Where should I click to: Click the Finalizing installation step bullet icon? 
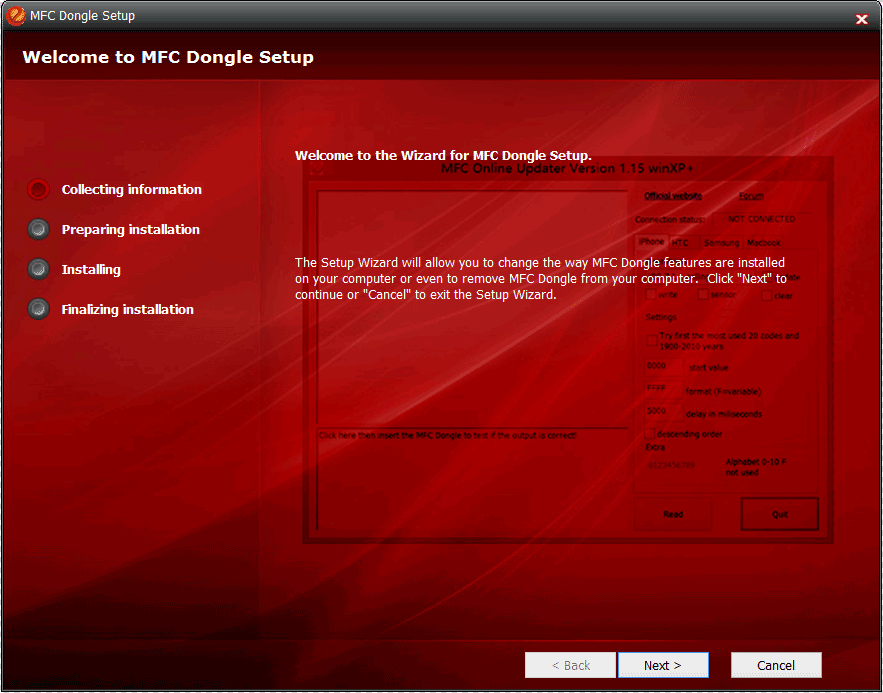point(38,309)
